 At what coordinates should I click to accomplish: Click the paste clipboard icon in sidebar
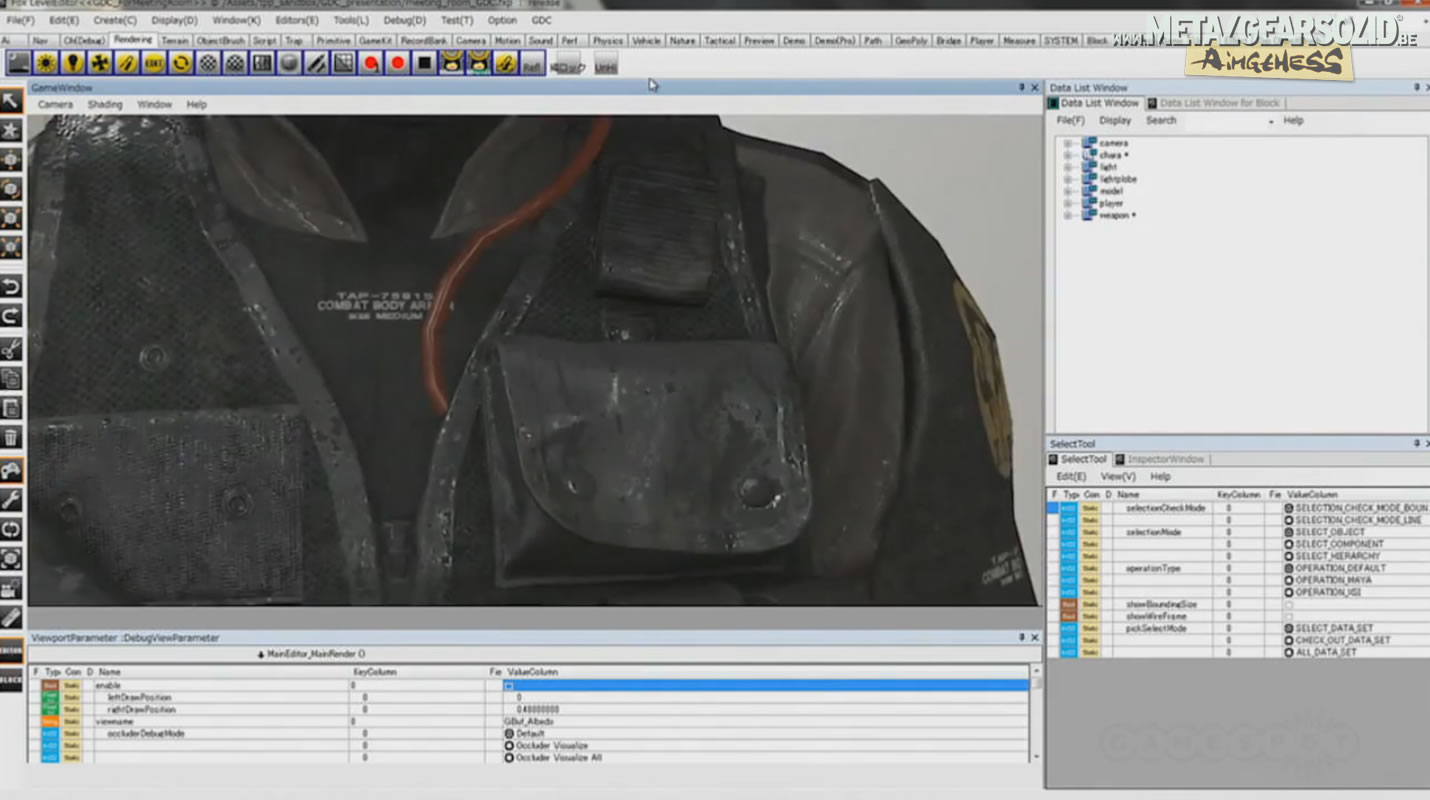[11, 408]
